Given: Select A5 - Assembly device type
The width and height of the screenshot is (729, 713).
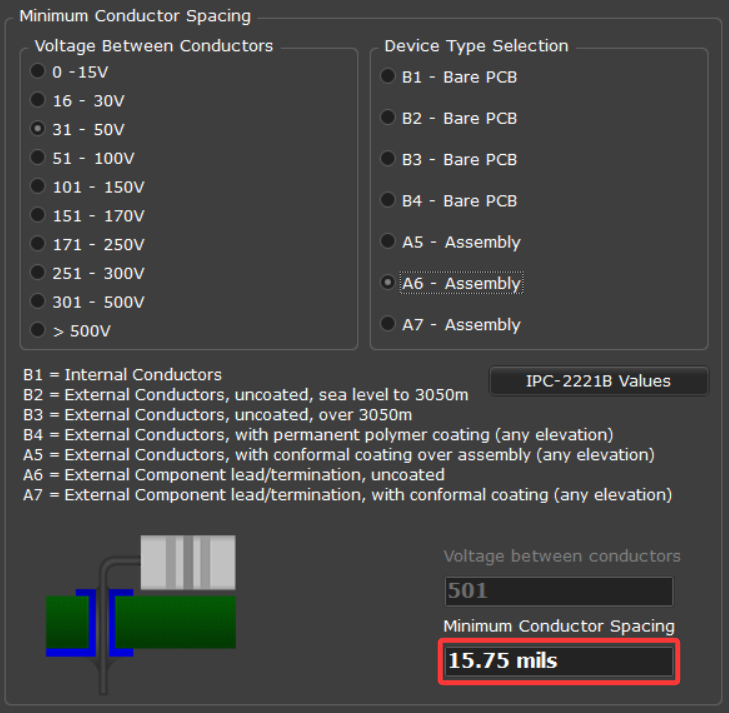Looking at the screenshot, I should click(388, 242).
